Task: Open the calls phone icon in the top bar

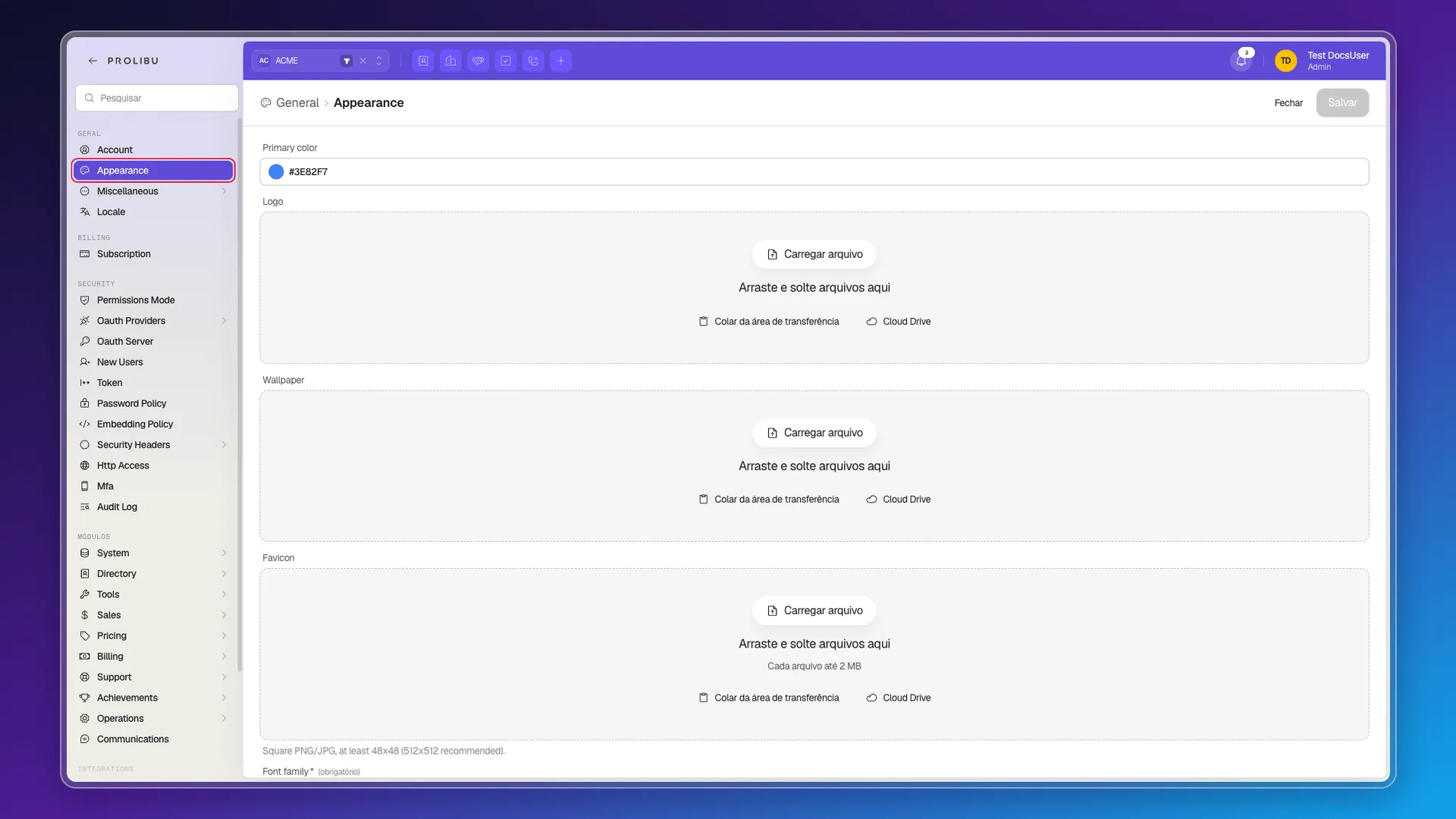Action: [533, 61]
